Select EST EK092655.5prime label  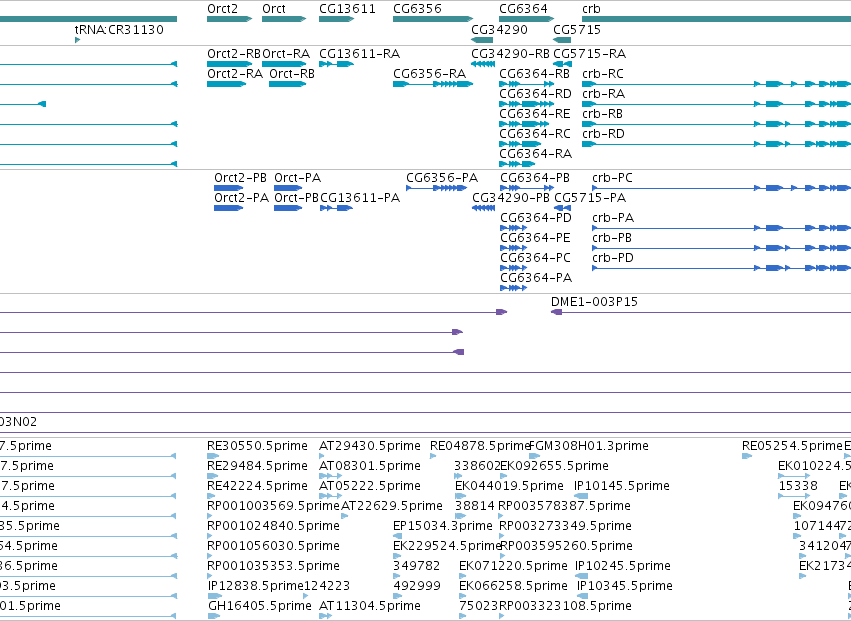point(554,466)
